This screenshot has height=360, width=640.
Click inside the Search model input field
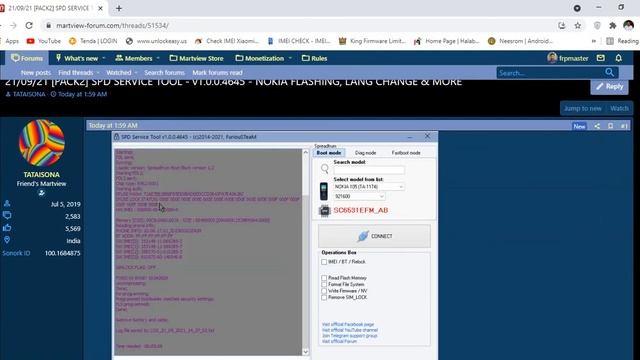click(369, 170)
